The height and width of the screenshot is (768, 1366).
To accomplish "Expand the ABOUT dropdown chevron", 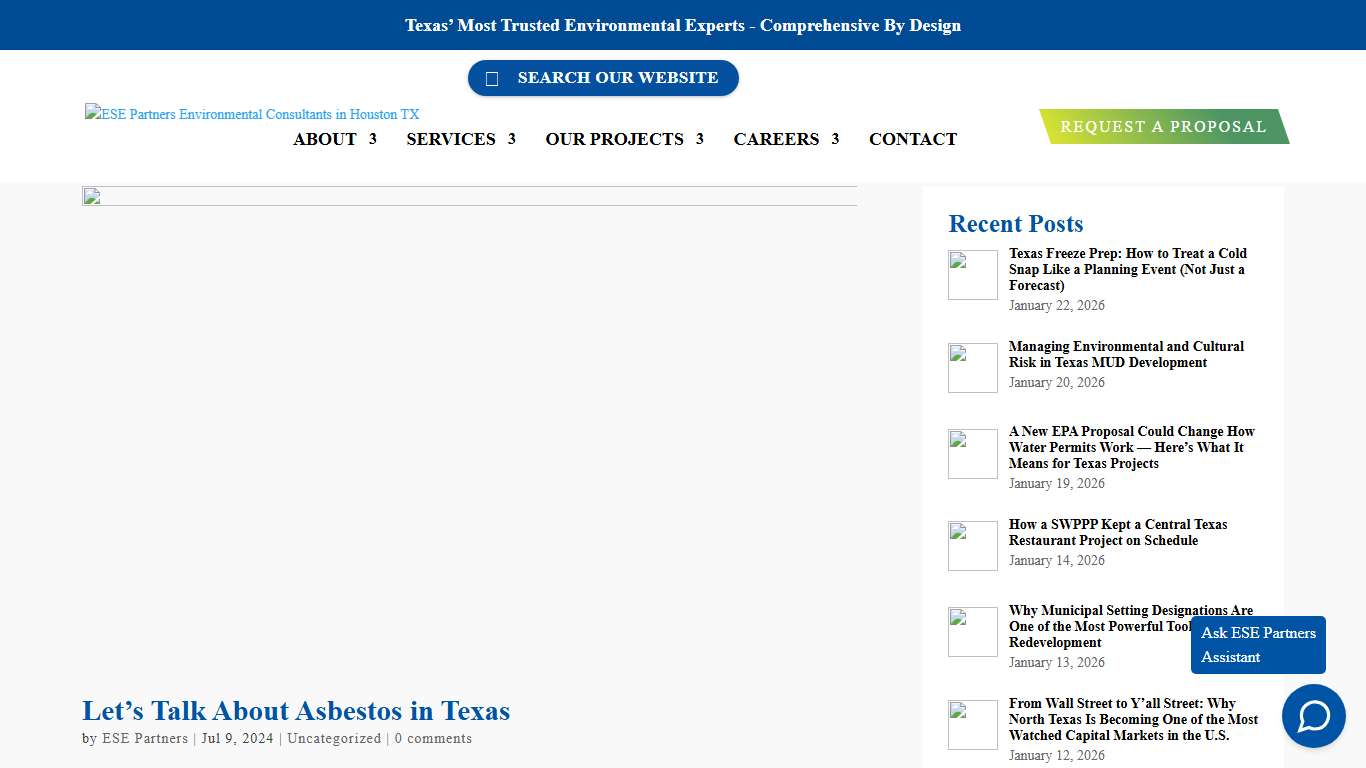I will [374, 139].
